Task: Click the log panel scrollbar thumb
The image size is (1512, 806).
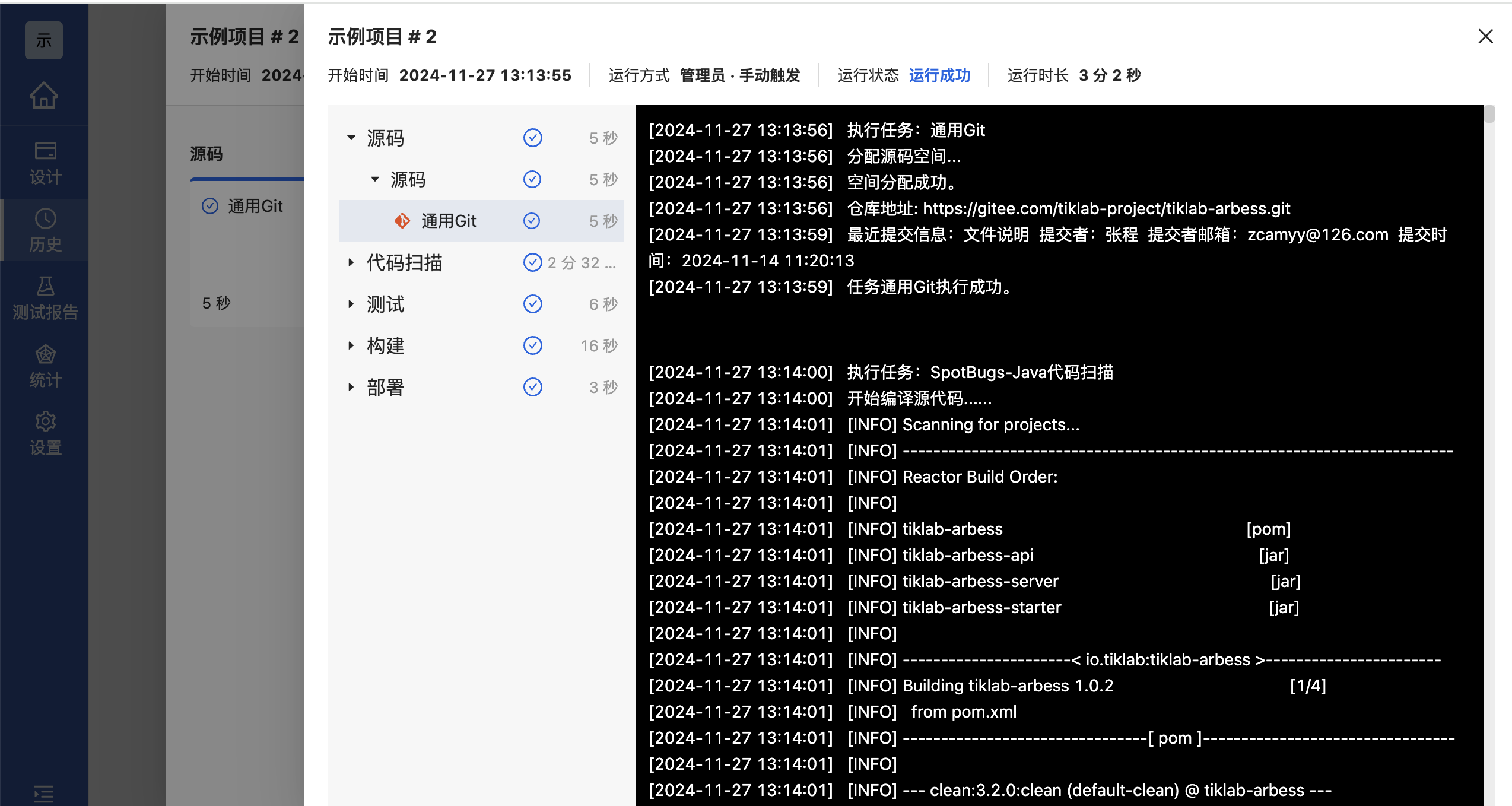Action: click(1489, 113)
